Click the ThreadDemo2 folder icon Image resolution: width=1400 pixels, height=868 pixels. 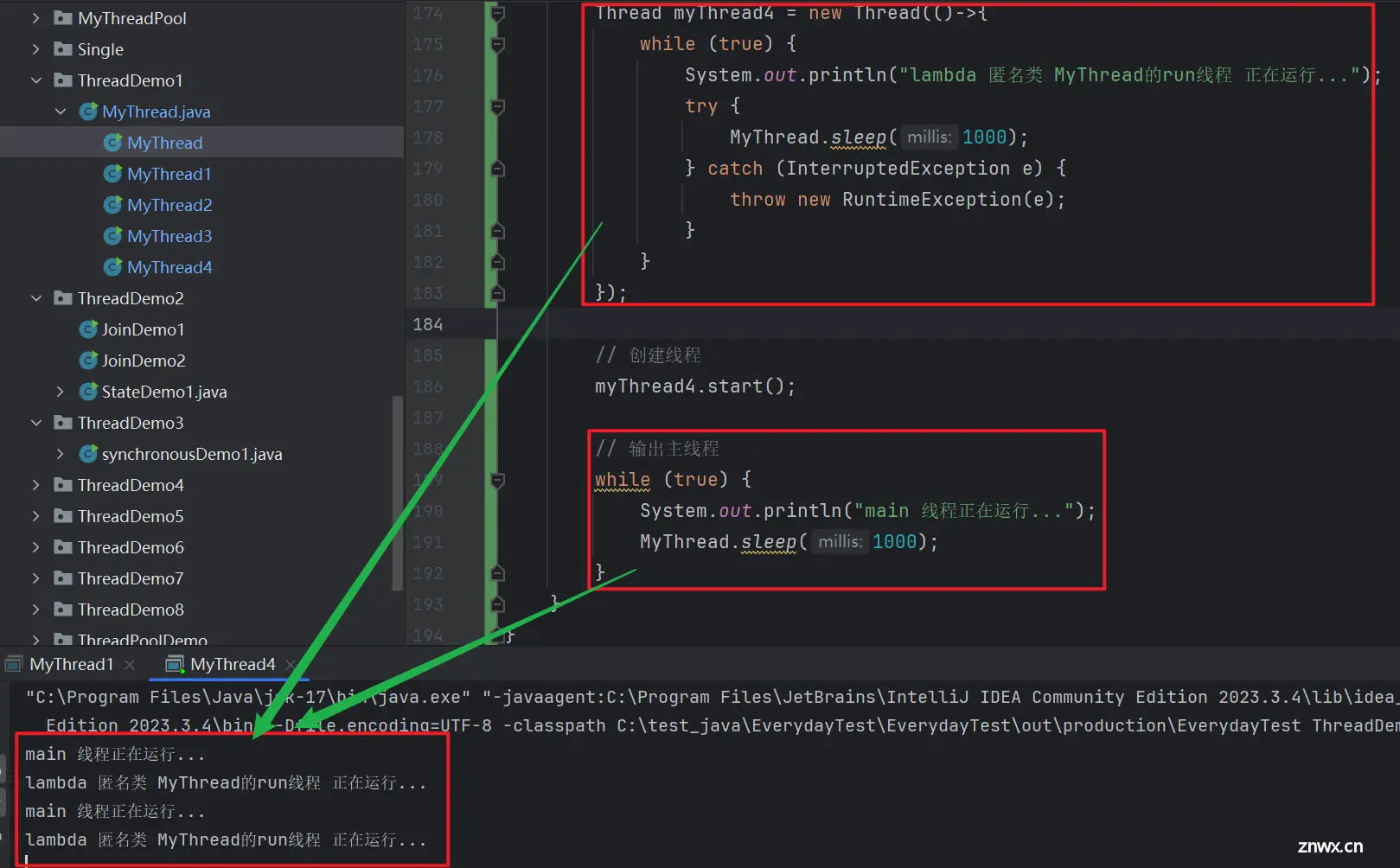[63, 298]
